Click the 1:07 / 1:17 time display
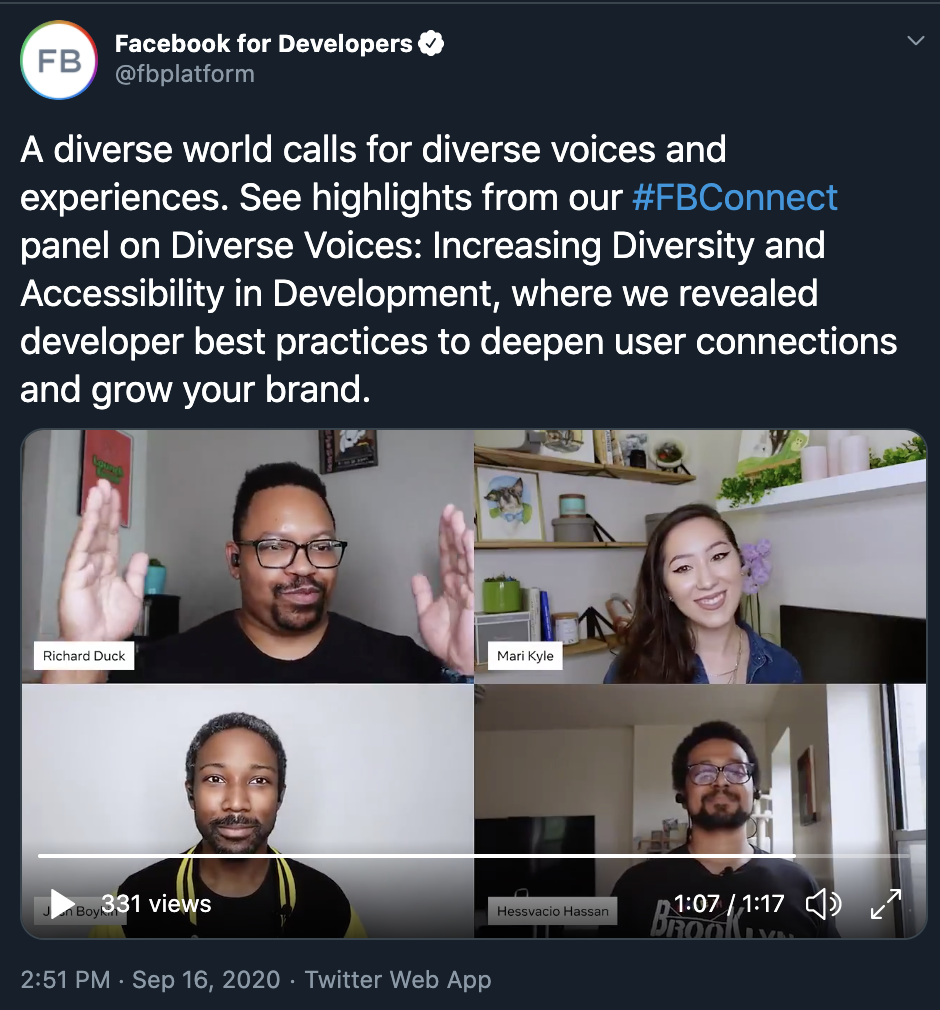This screenshot has height=1010, width=940. [729, 904]
